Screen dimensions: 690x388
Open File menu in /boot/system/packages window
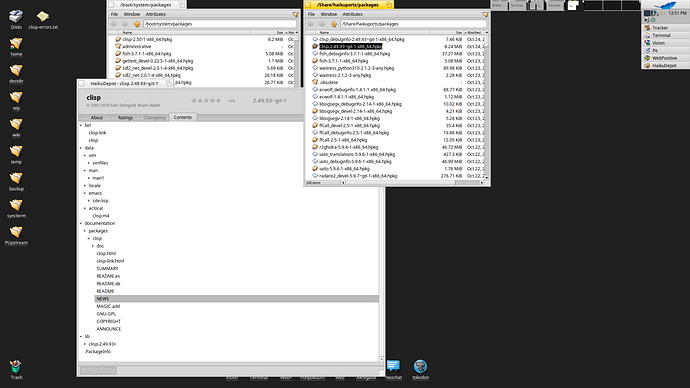click(x=114, y=14)
